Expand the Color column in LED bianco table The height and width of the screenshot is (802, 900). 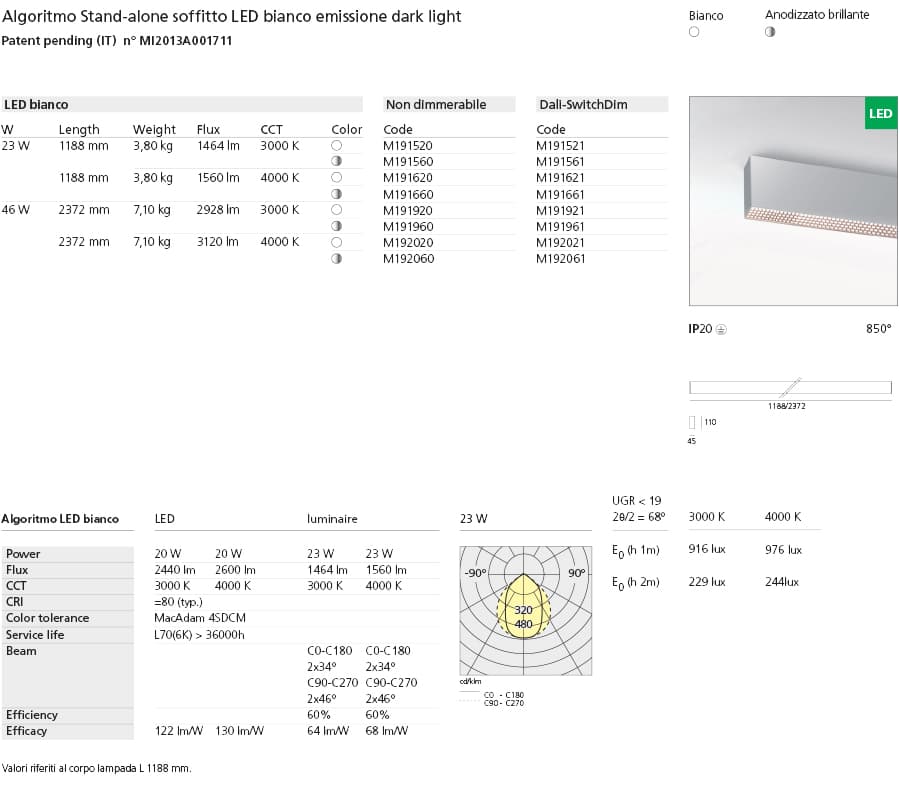pos(346,129)
